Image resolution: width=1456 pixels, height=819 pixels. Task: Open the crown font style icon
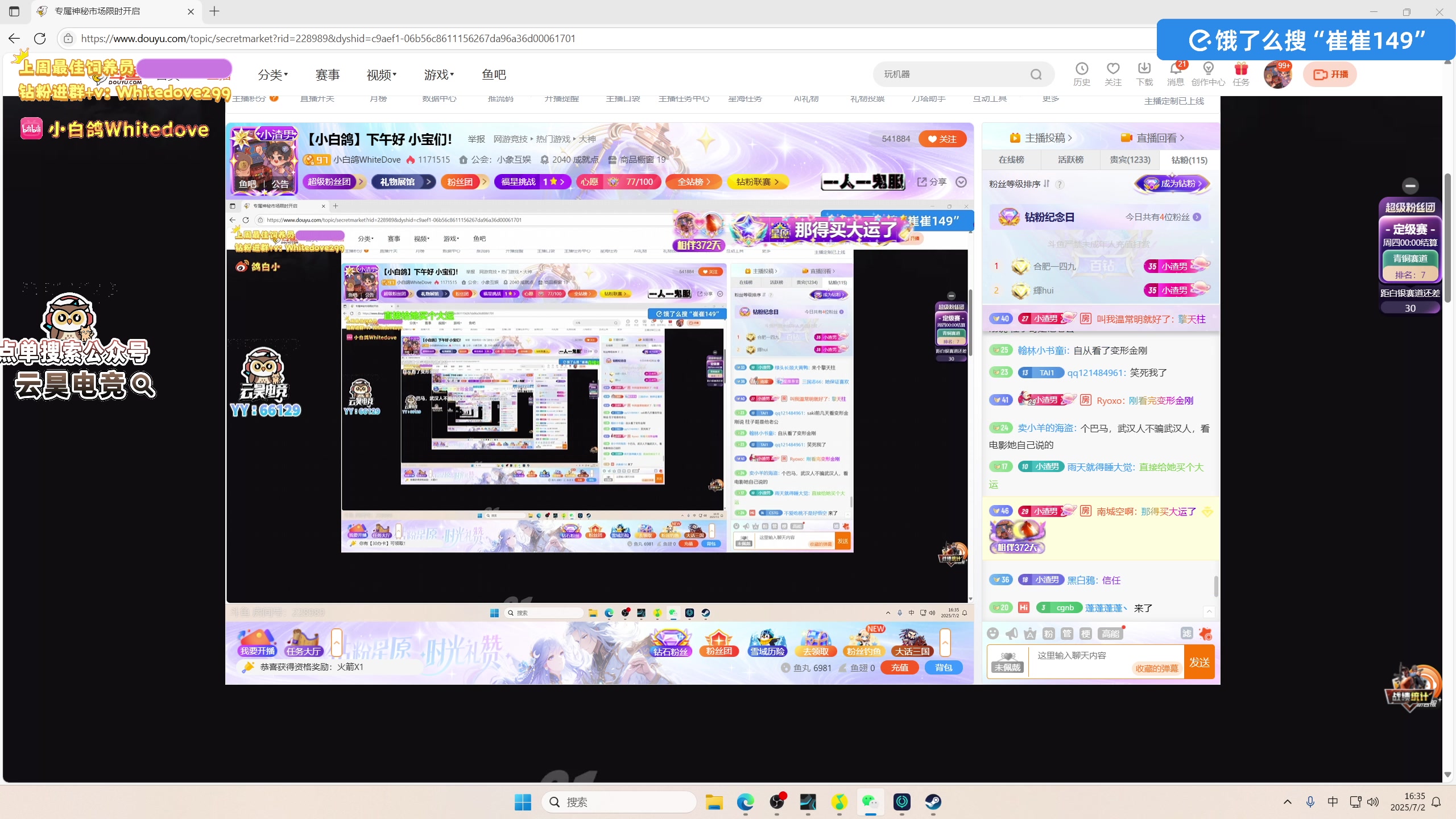[1030, 634]
